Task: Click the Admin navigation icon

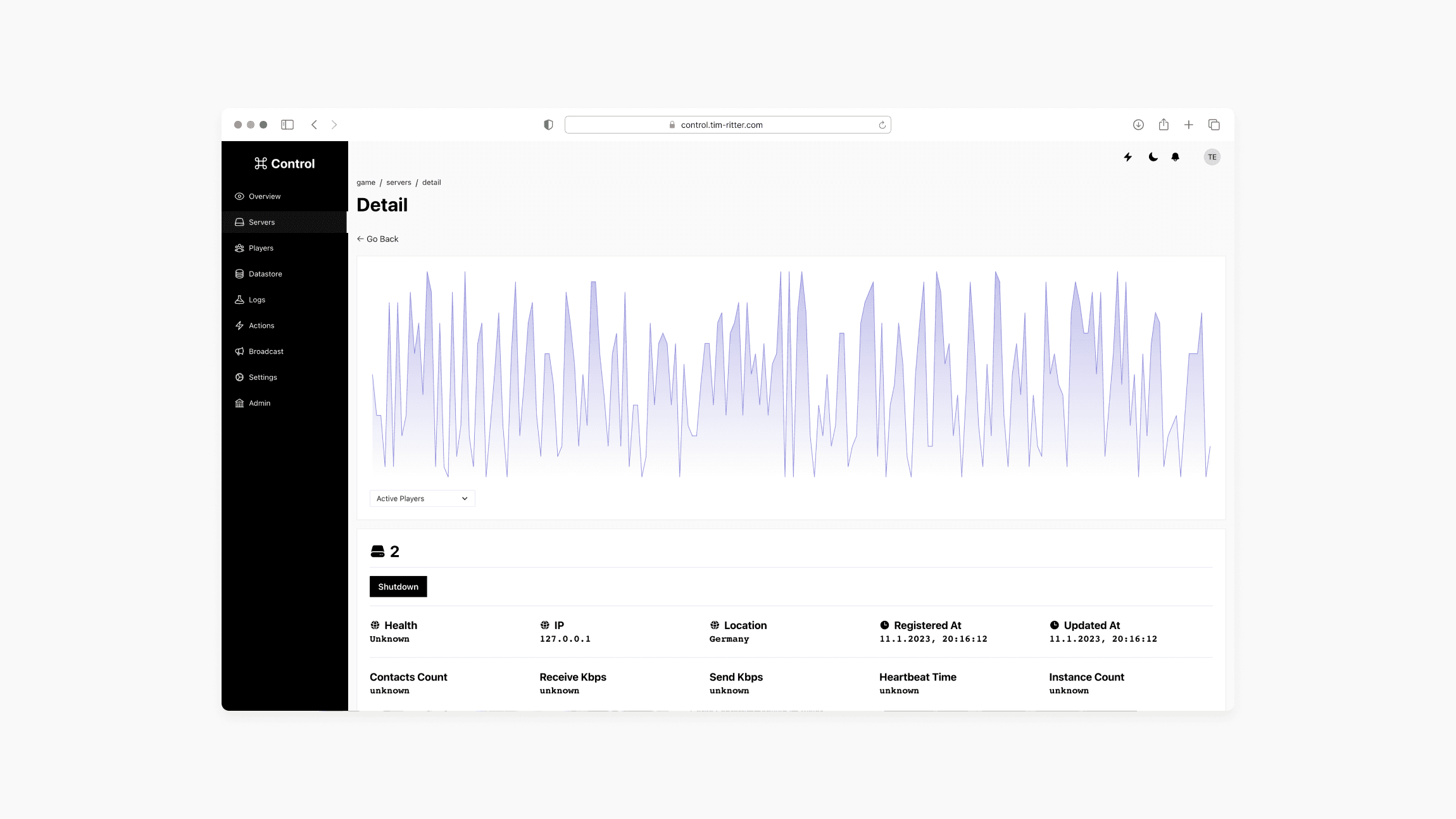Action: point(239,403)
